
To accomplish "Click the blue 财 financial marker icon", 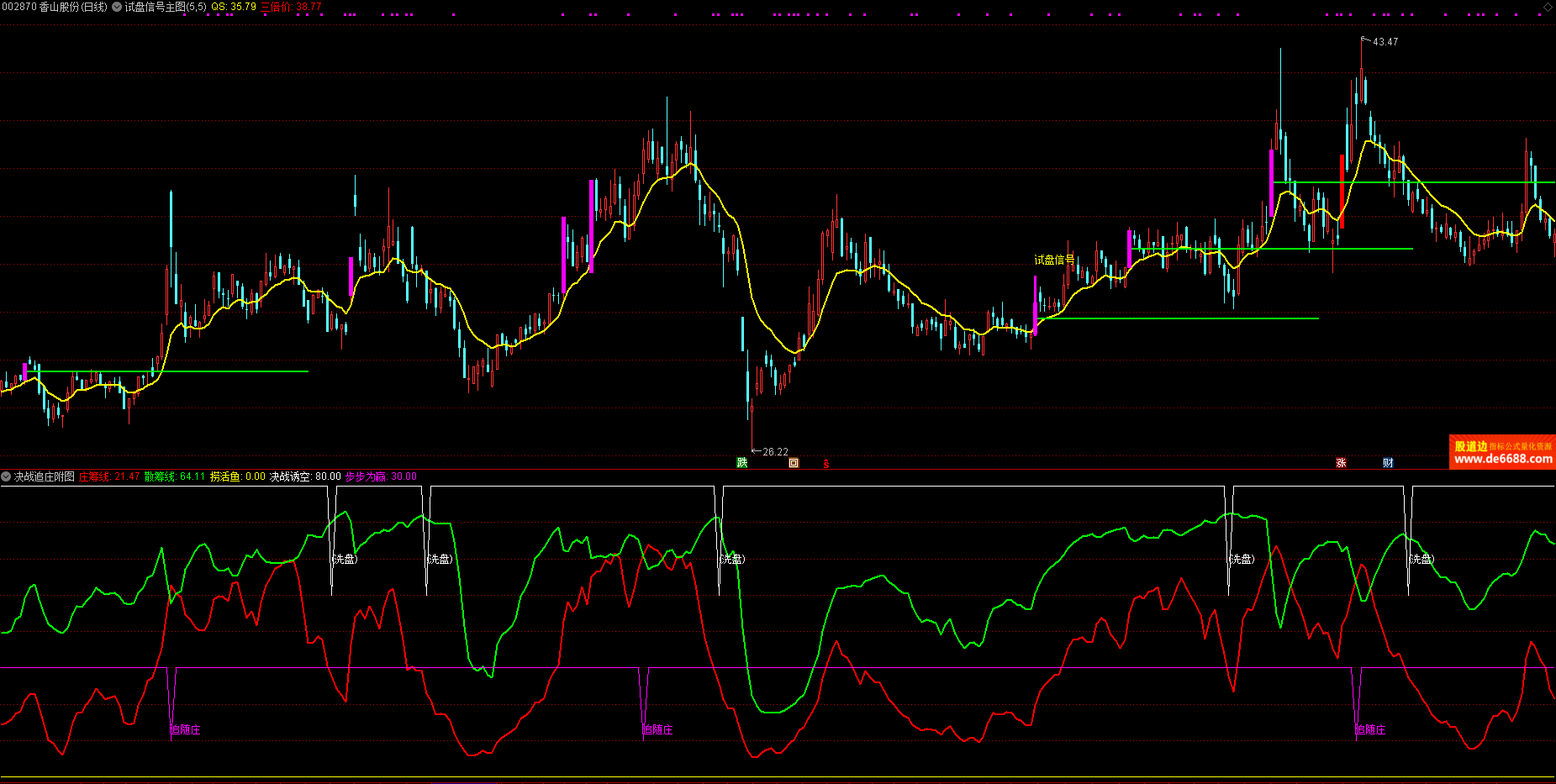I will [1388, 463].
